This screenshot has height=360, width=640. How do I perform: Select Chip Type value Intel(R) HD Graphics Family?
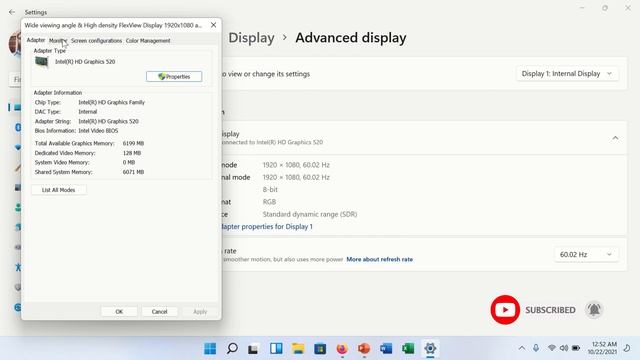click(111, 102)
